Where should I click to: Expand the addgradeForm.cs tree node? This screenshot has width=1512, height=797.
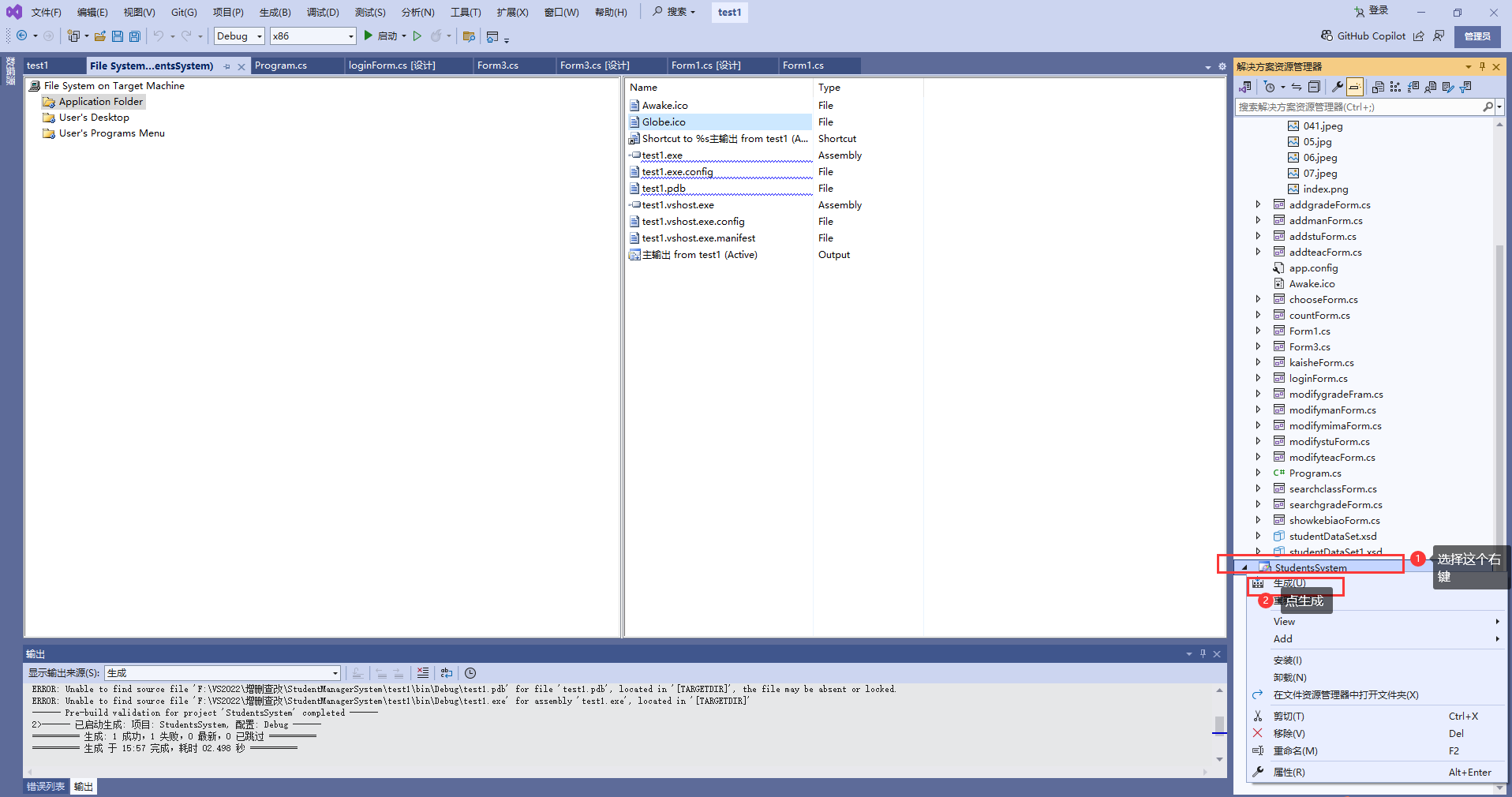1258,204
